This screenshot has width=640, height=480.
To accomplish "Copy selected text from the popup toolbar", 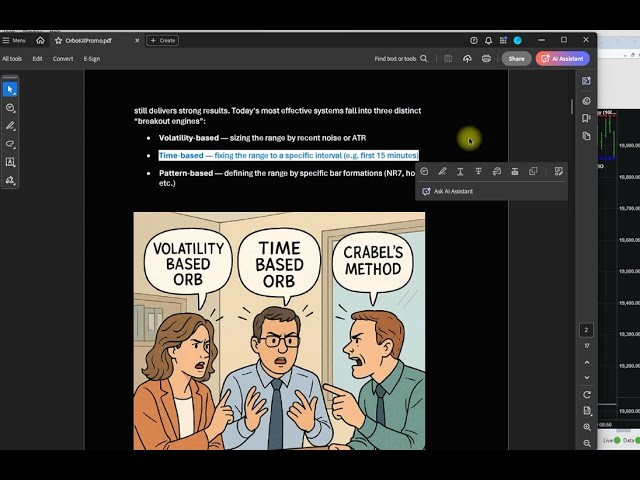I will pos(533,171).
